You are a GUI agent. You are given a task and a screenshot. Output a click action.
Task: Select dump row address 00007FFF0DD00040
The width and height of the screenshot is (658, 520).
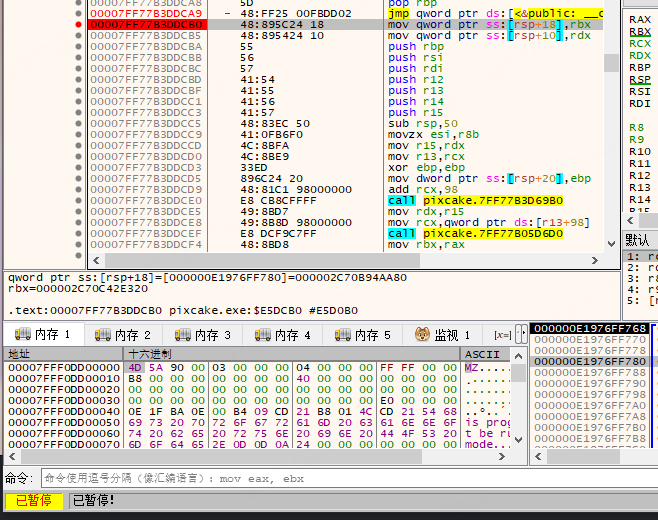pyautogui.click(x=64, y=412)
